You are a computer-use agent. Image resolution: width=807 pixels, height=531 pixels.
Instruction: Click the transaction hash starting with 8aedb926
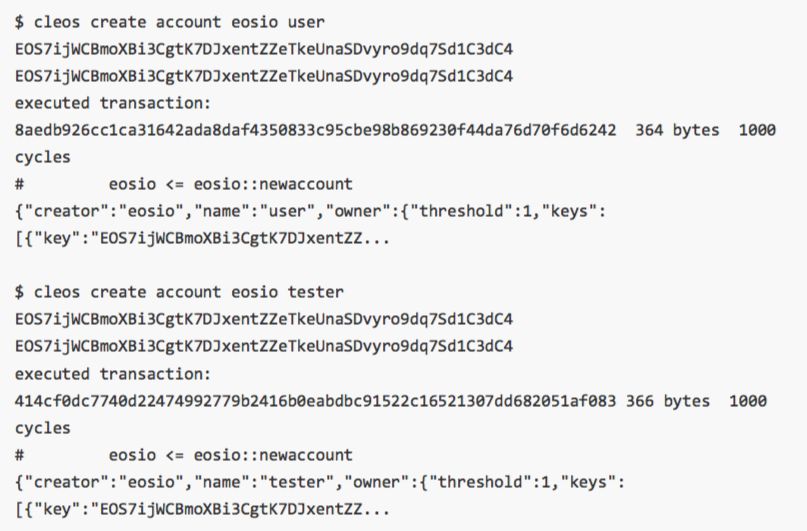[x=315, y=130]
